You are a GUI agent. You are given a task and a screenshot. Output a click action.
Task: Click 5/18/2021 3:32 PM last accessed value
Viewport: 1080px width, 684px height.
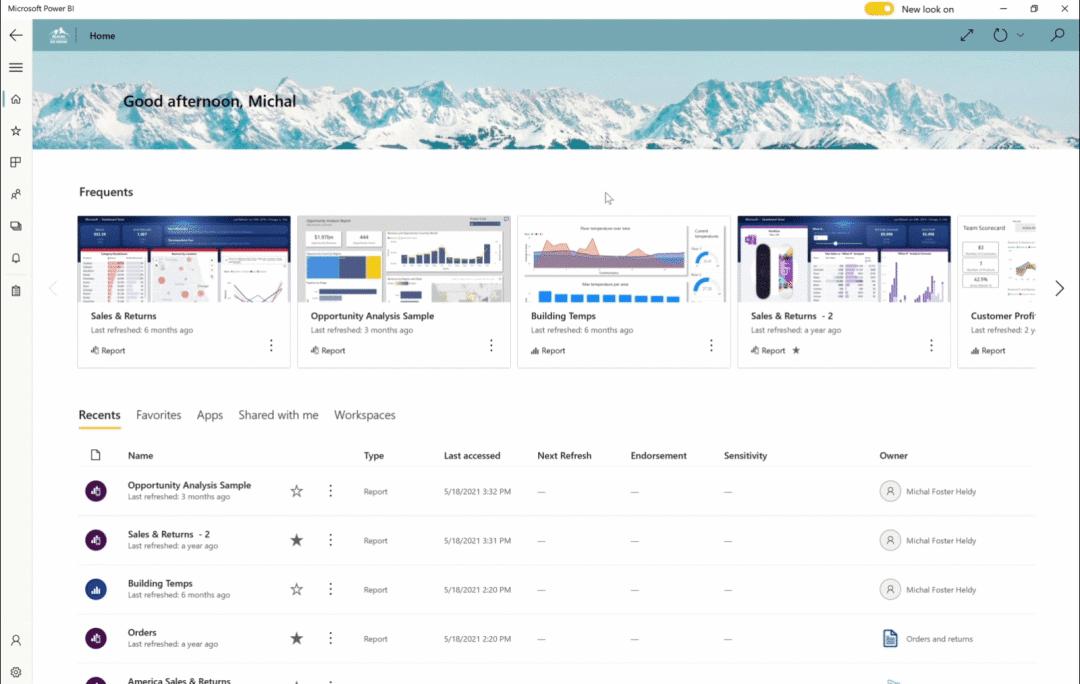477,492
